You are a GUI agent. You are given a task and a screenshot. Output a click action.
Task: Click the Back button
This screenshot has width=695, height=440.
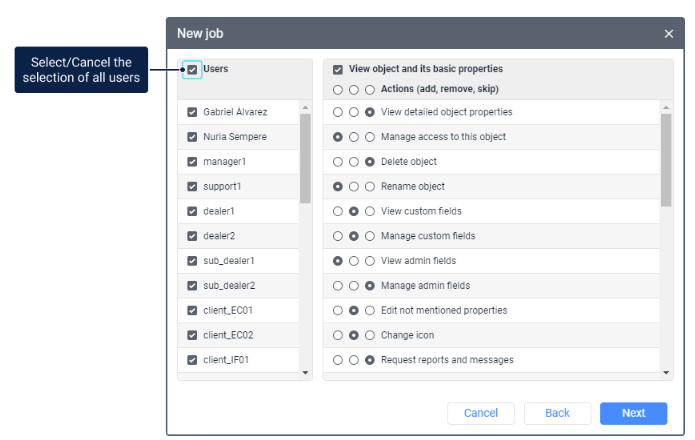pos(557,413)
